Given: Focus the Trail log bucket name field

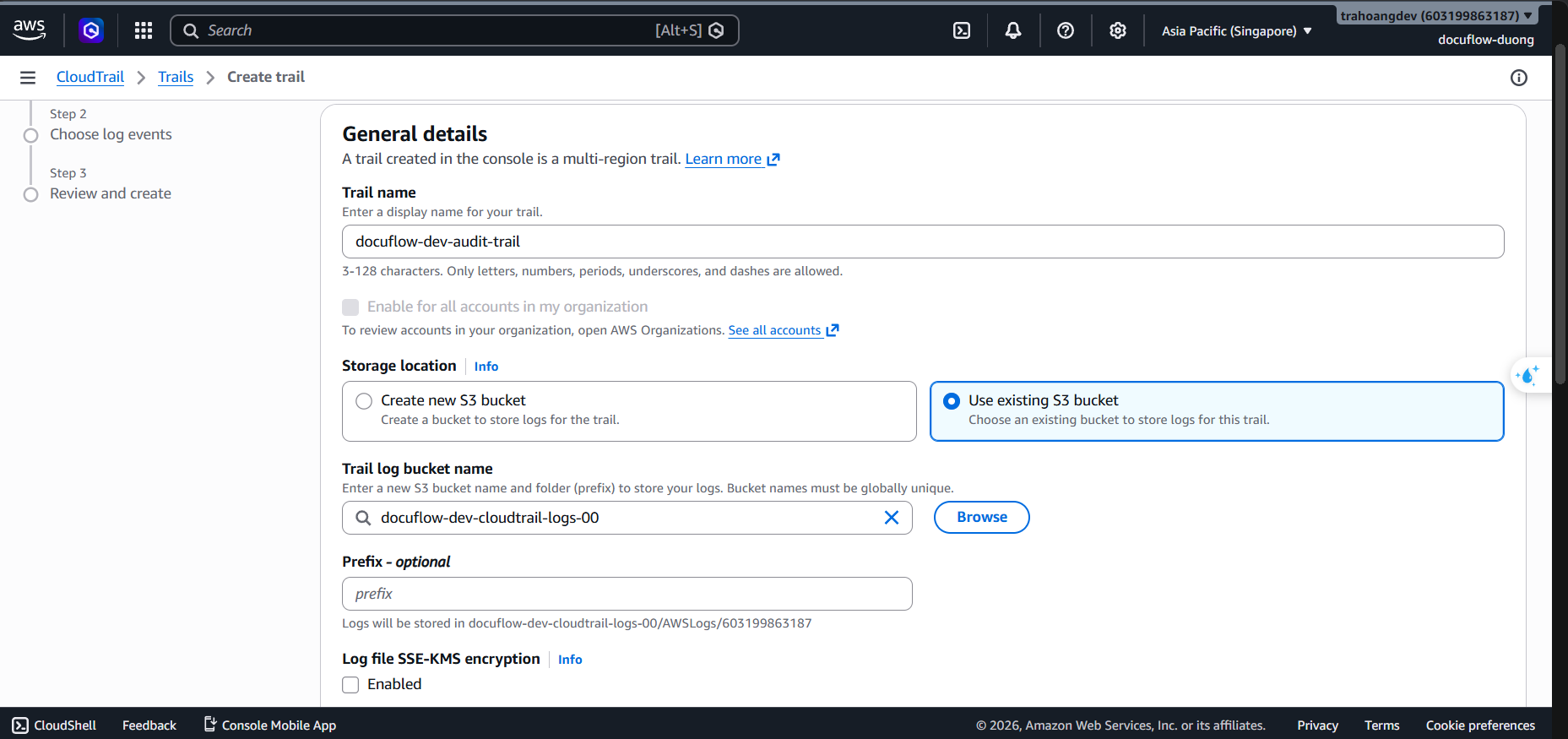Looking at the screenshot, I should tap(627, 518).
